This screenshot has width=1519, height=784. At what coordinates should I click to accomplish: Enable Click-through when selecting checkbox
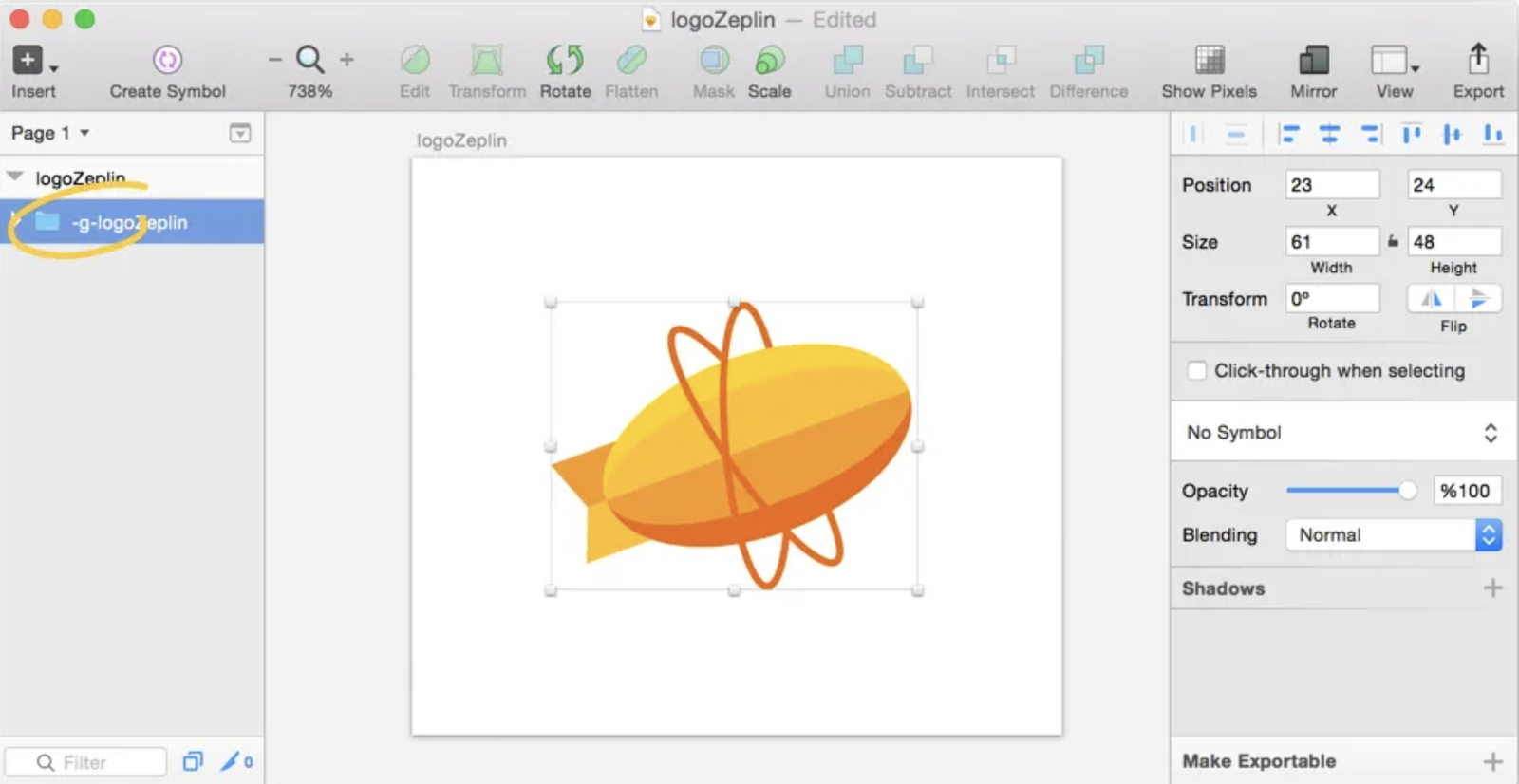tap(1197, 370)
